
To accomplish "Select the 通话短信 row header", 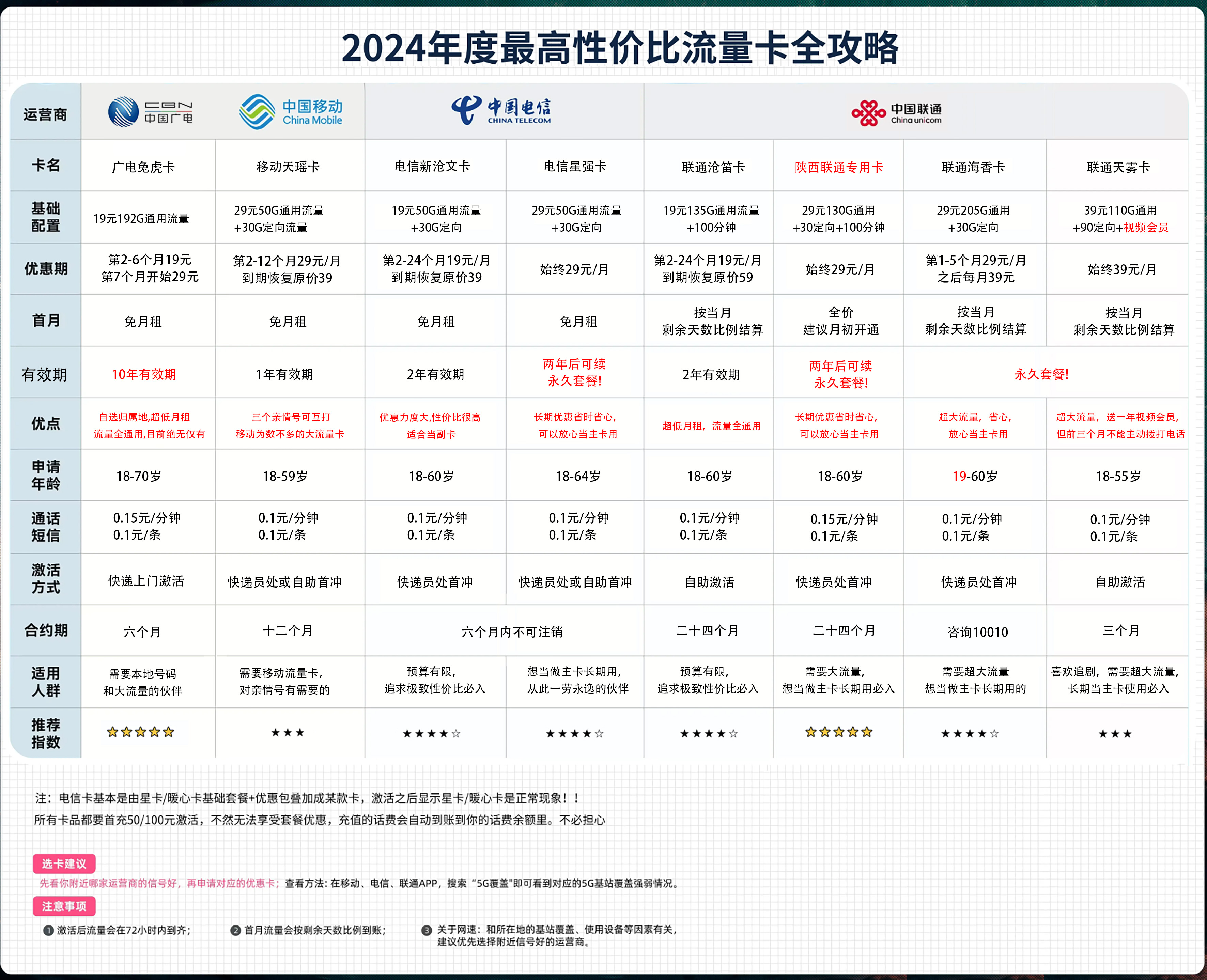I will click(46, 527).
